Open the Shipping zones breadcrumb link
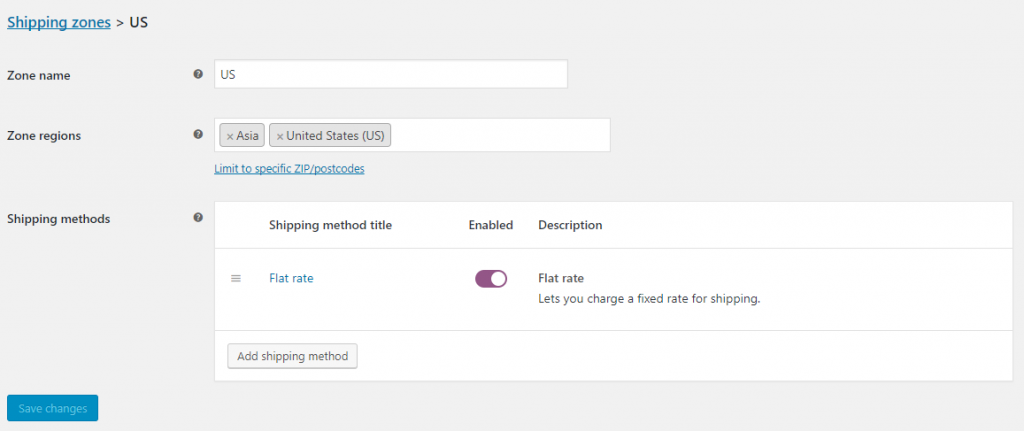1024x431 pixels. 59,22
